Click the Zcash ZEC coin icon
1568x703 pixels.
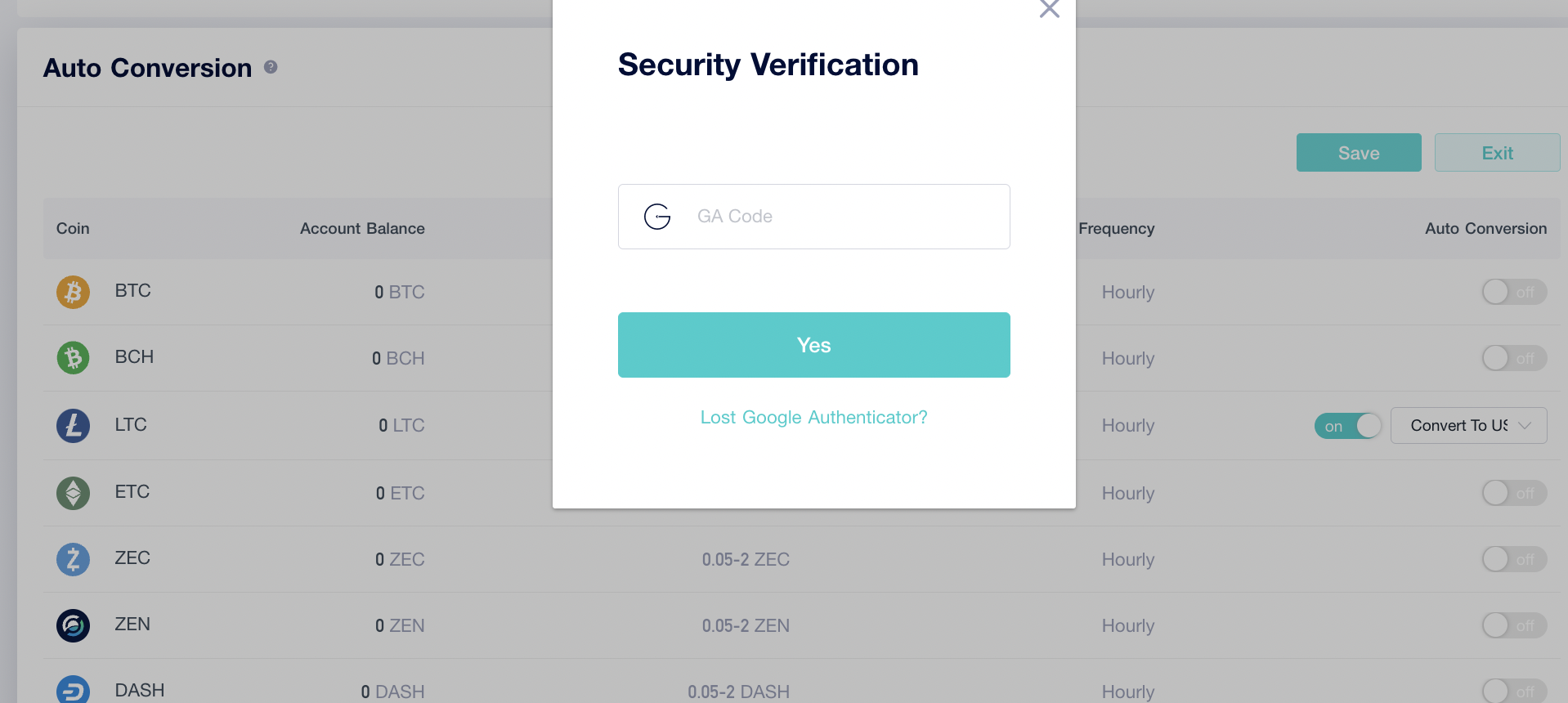pos(73,559)
